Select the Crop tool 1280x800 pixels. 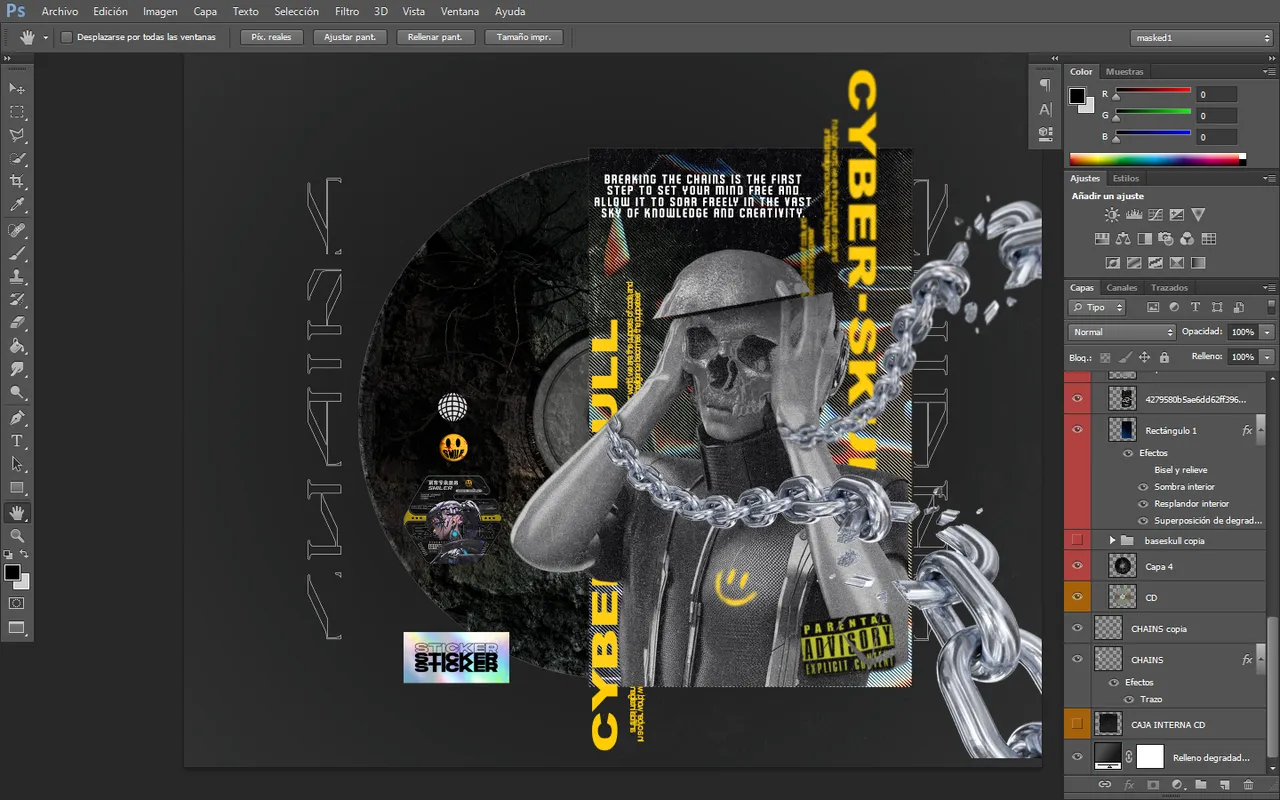click(x=17, y=181)
